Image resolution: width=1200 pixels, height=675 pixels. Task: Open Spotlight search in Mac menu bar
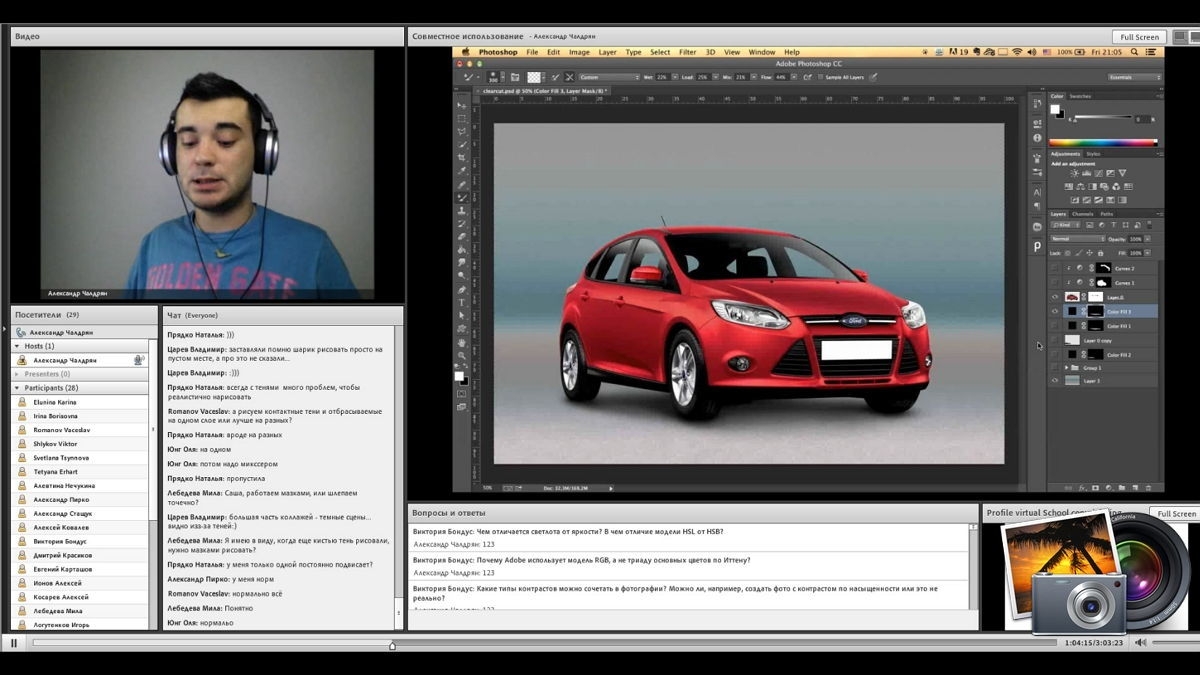point(1134,52)
